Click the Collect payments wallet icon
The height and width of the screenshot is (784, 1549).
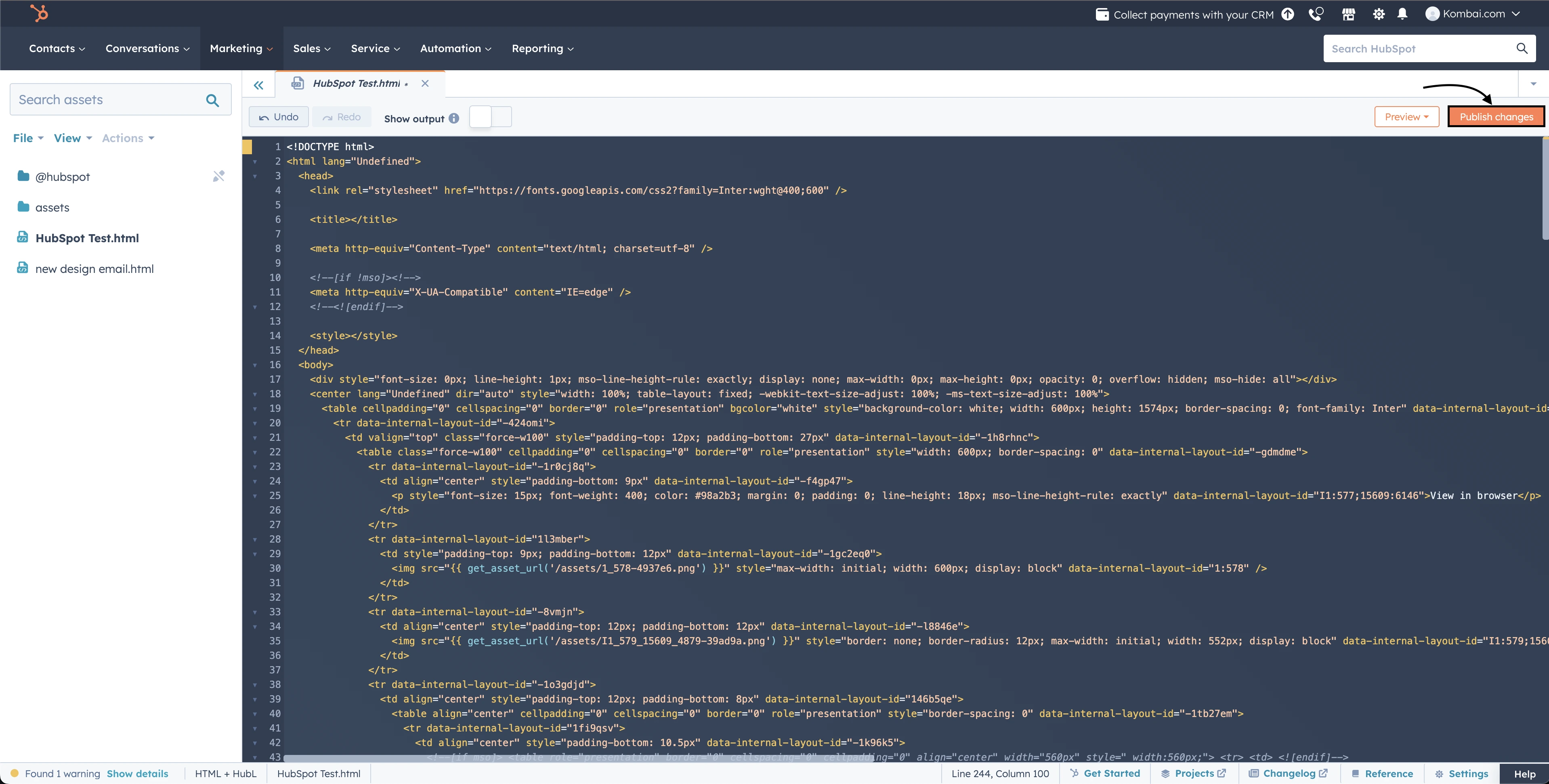(1102, 15)
